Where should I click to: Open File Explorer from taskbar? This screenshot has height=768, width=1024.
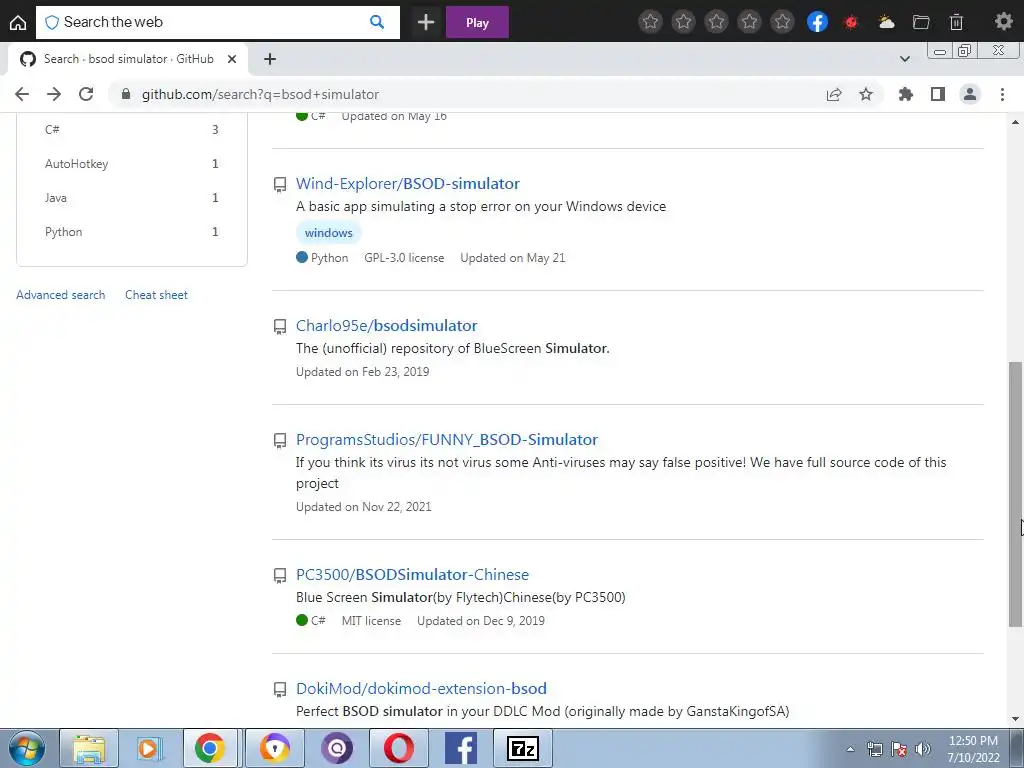(89, 748)
